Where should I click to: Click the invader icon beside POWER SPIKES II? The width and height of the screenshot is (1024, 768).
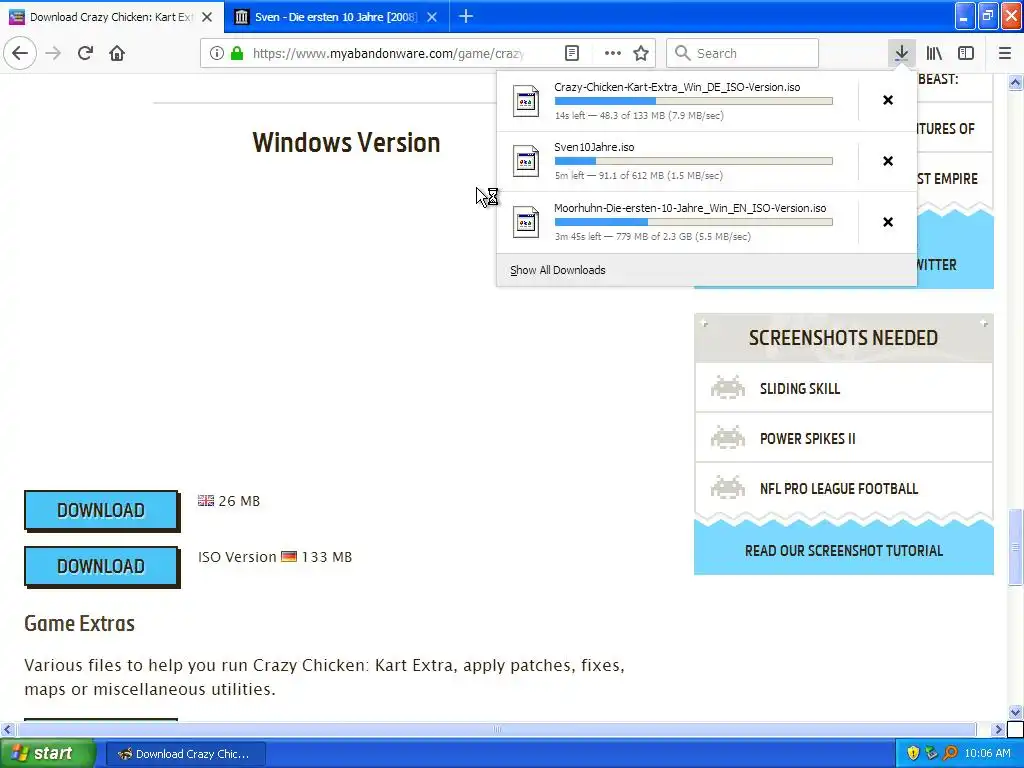click(728, 438)
